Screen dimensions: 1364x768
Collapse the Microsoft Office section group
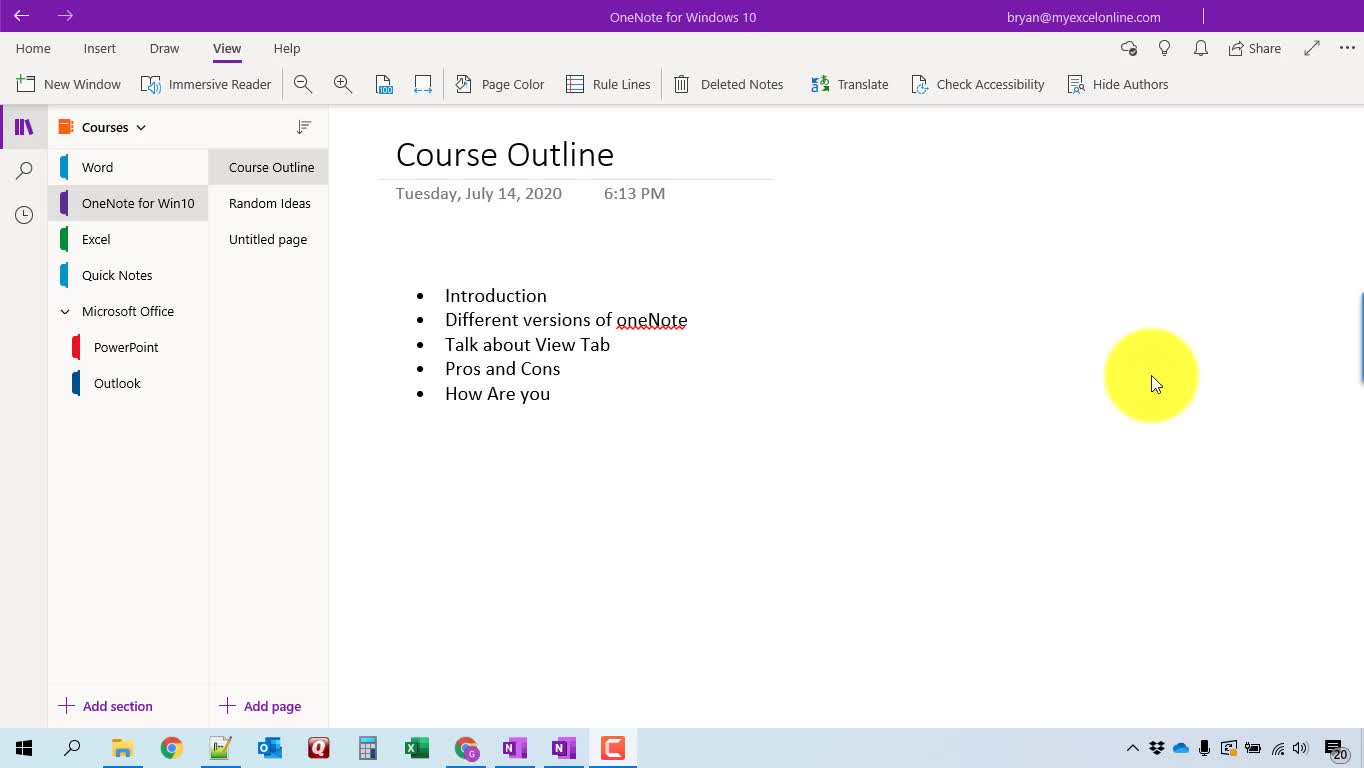65,312
